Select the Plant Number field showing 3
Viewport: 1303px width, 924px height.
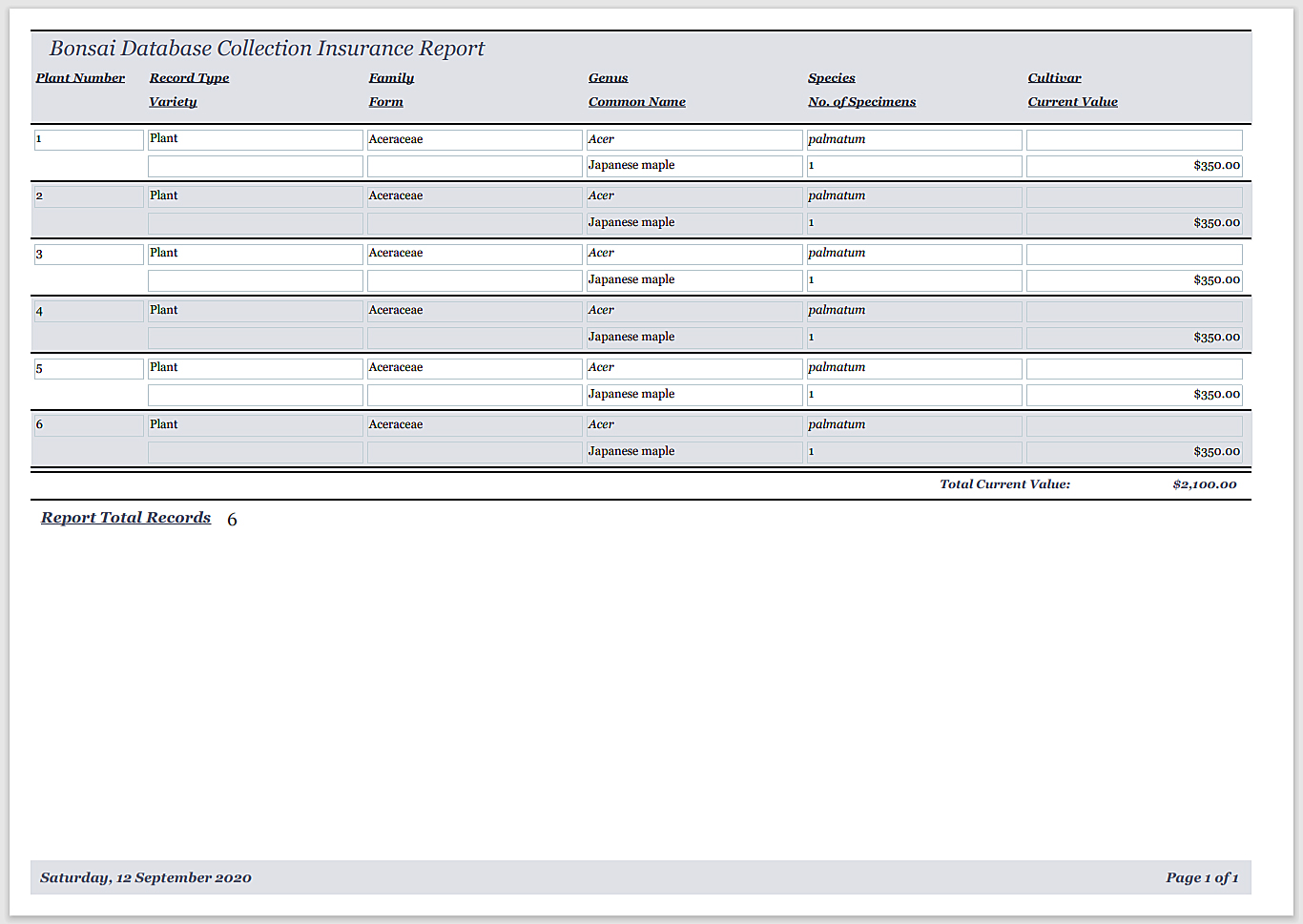[x=89, y=254]
